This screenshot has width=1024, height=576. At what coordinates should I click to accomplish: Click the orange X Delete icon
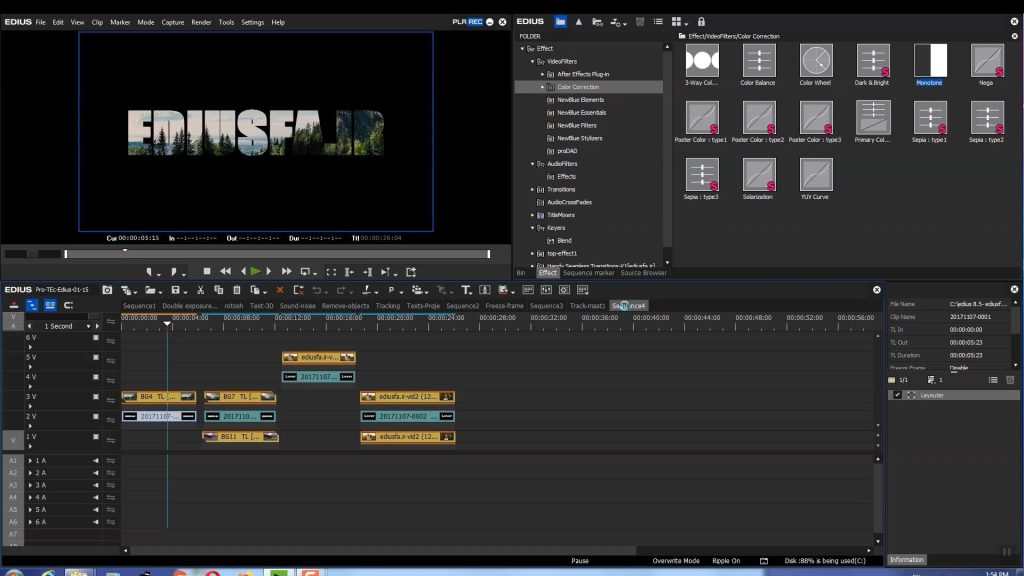click(280, 290)
